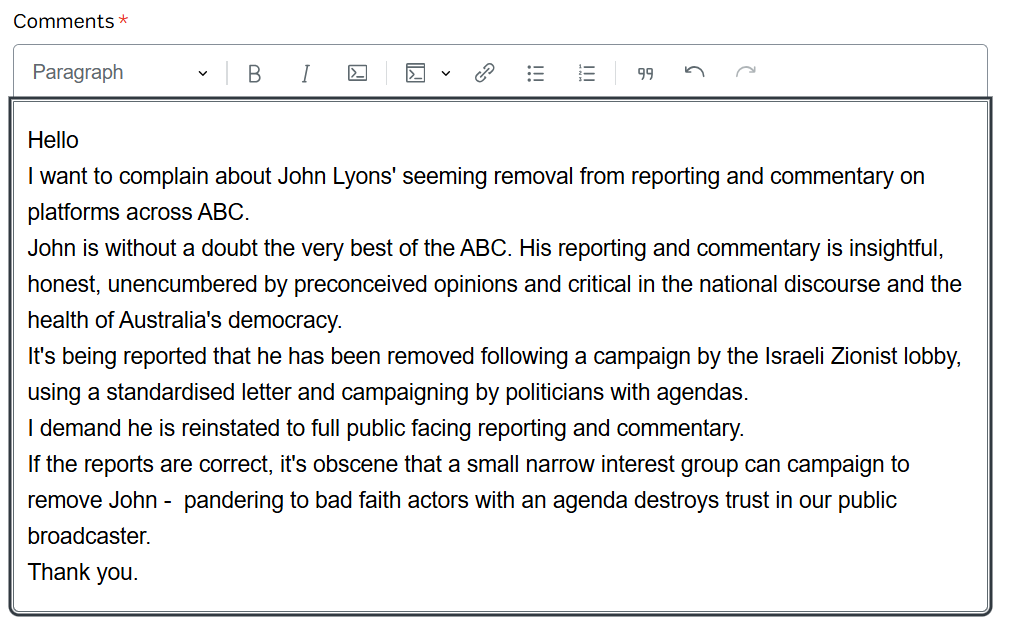Click line starting "using a standardised letter"
The height and width of the screenshot is (623, 1009).
tap(388, 393)
